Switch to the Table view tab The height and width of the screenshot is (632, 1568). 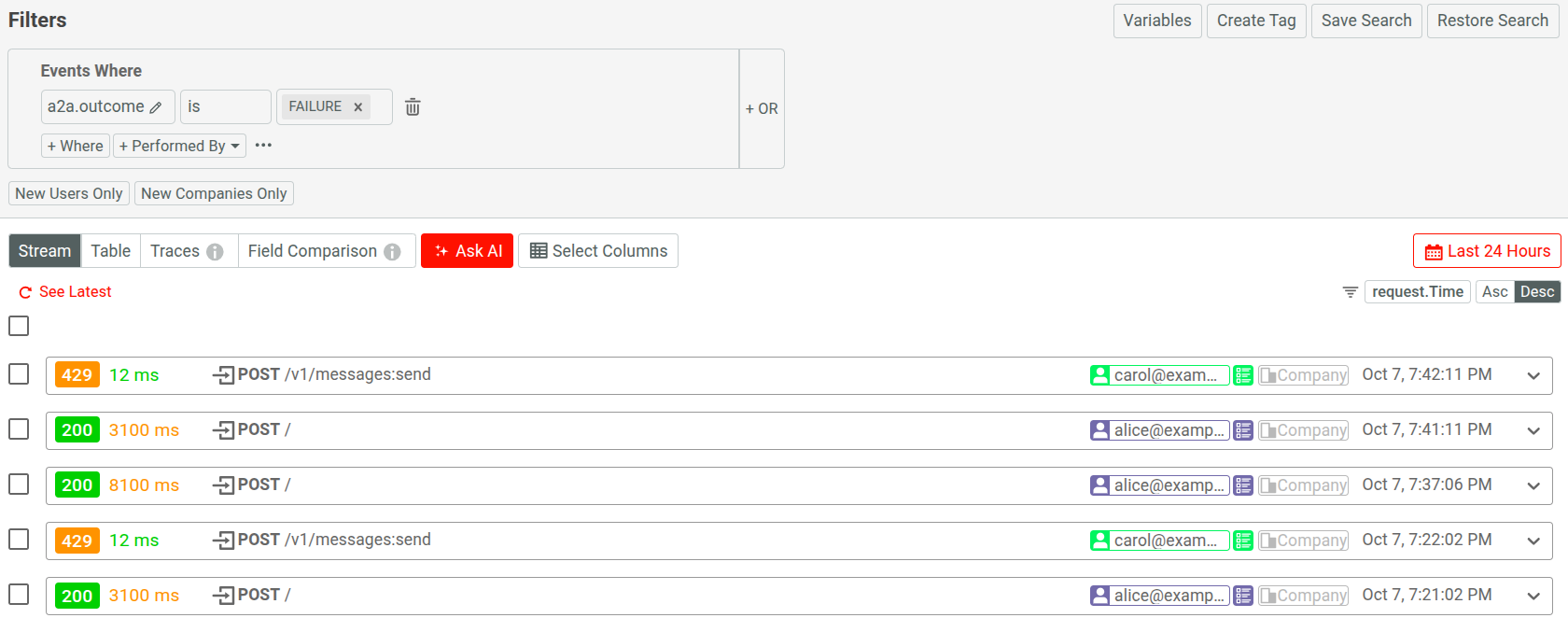coord(111,251)
